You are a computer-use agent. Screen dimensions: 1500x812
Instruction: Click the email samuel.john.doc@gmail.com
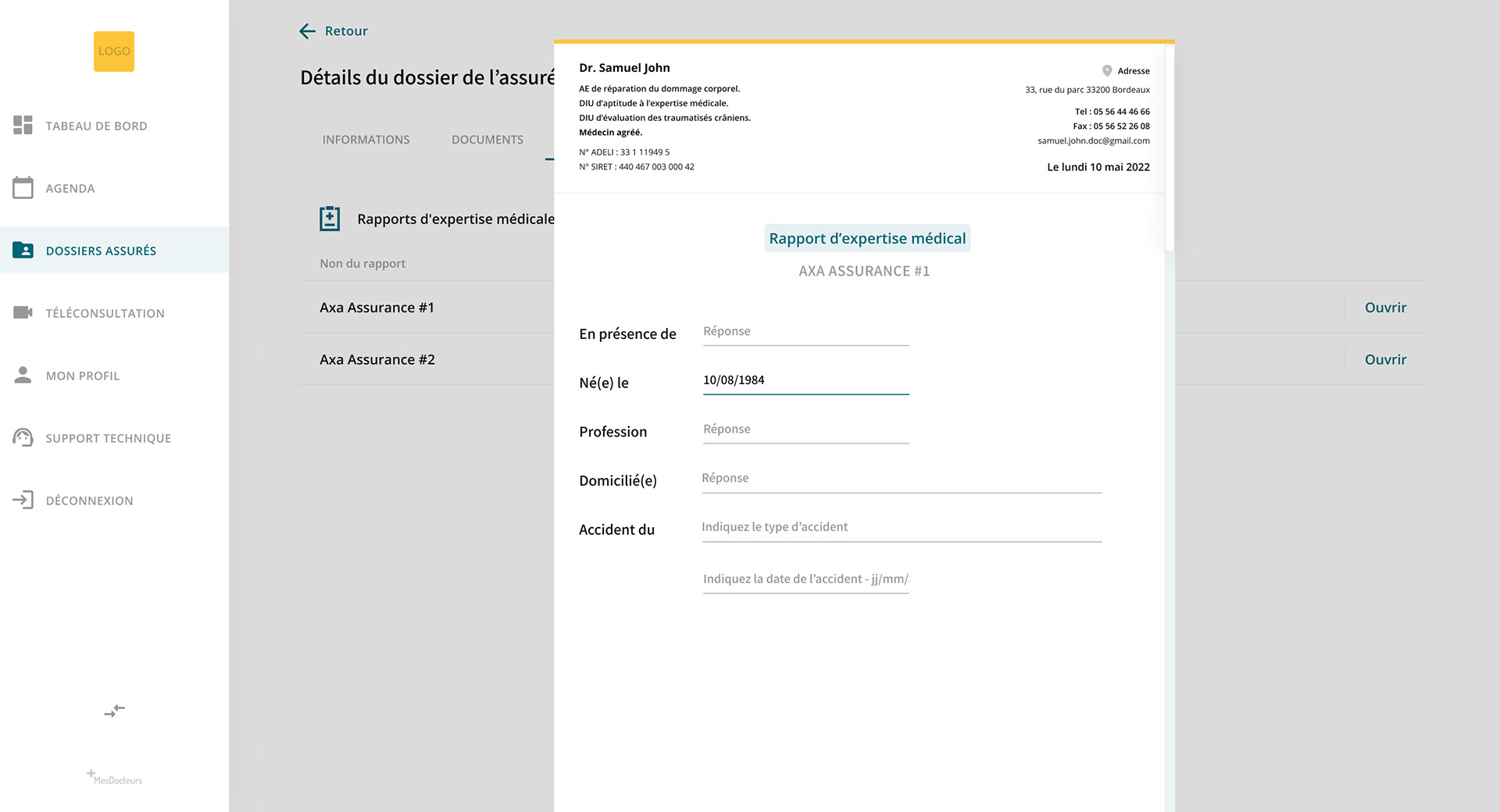tap(1094, 141)
